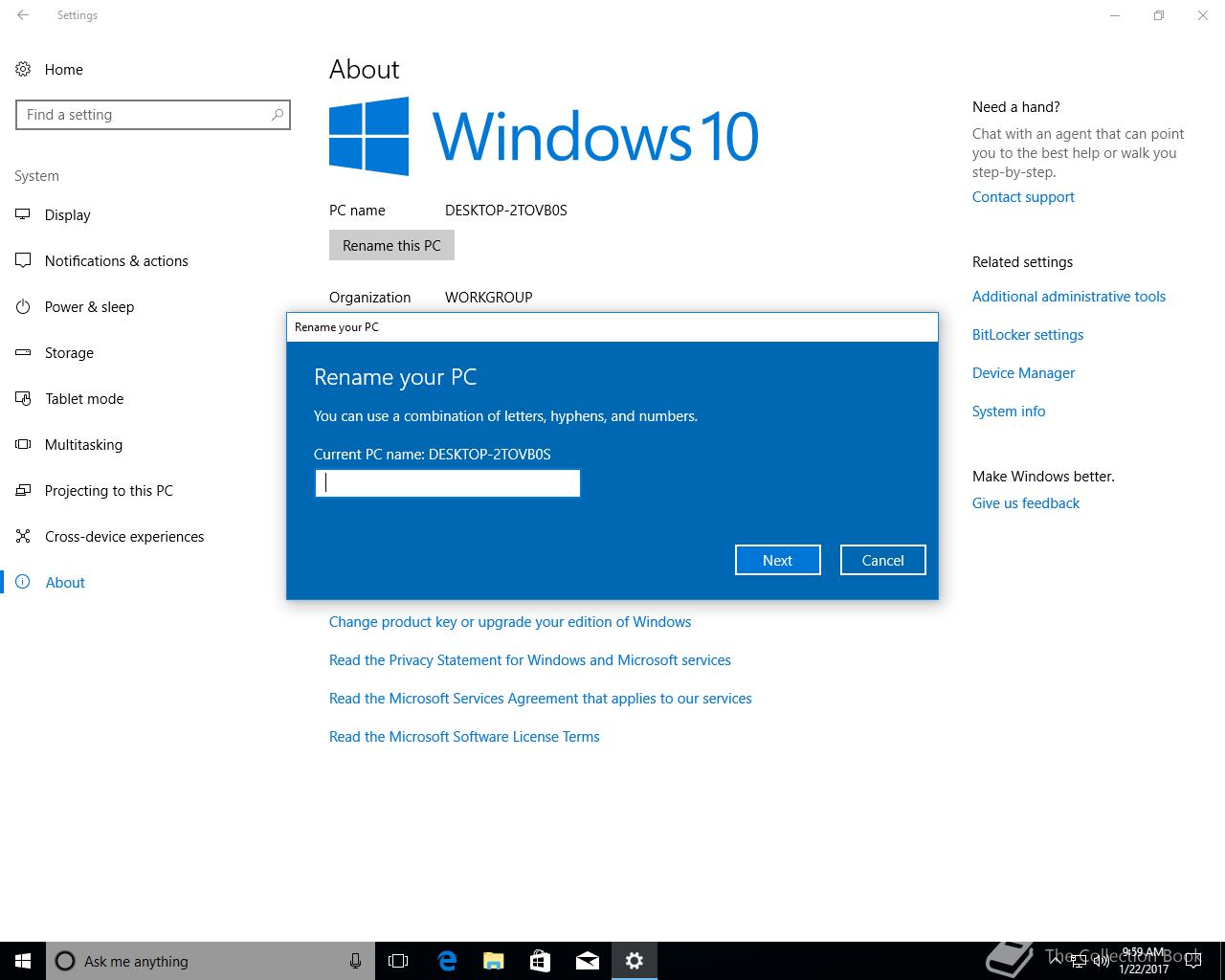The image size is (1225, 980).
Task: Open the Windows Start menu
Action: coord(23,961)
